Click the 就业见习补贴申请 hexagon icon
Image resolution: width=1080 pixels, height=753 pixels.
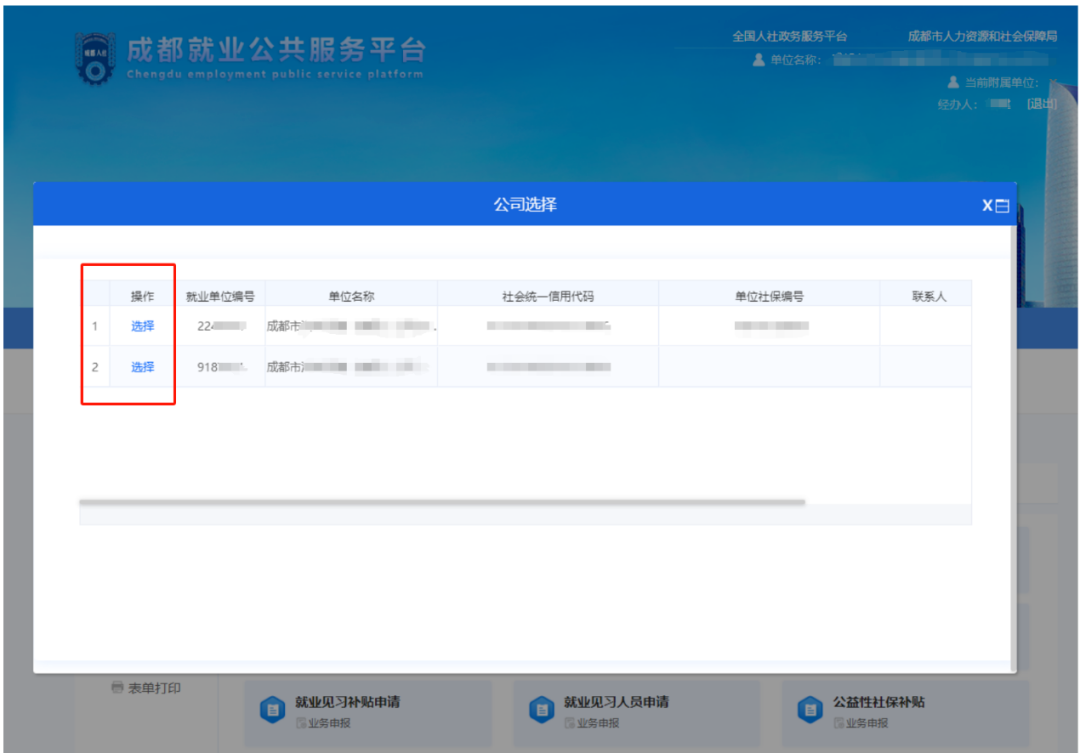tap(272, 709)
